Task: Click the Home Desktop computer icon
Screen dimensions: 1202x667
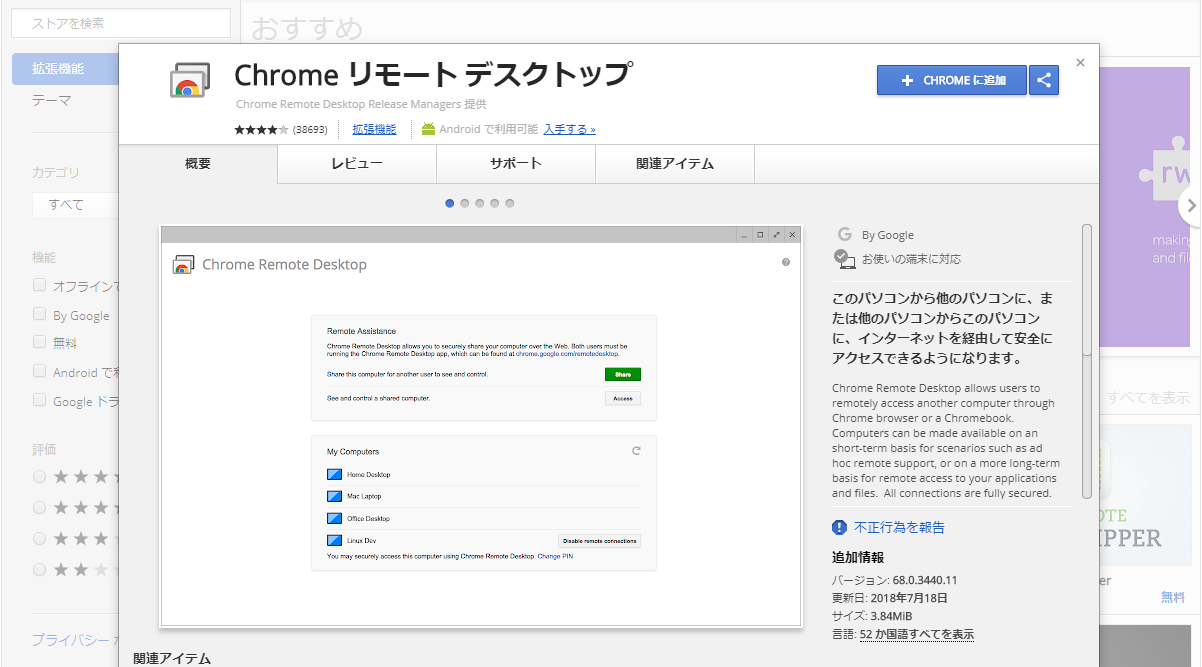Action: pos(334,474)
